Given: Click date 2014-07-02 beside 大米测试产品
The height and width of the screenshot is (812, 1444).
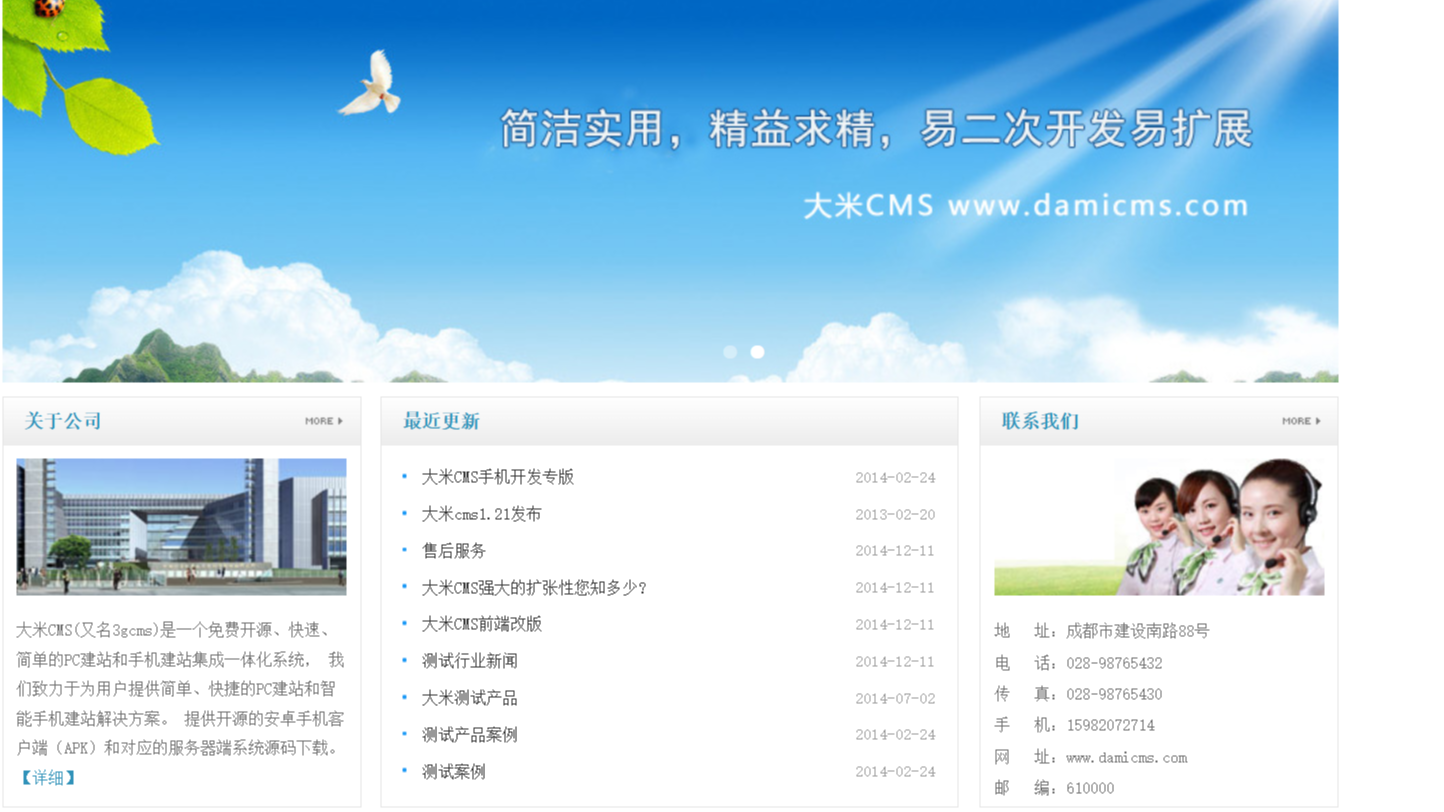Looking at the screenshot, I should pos(895,698).
